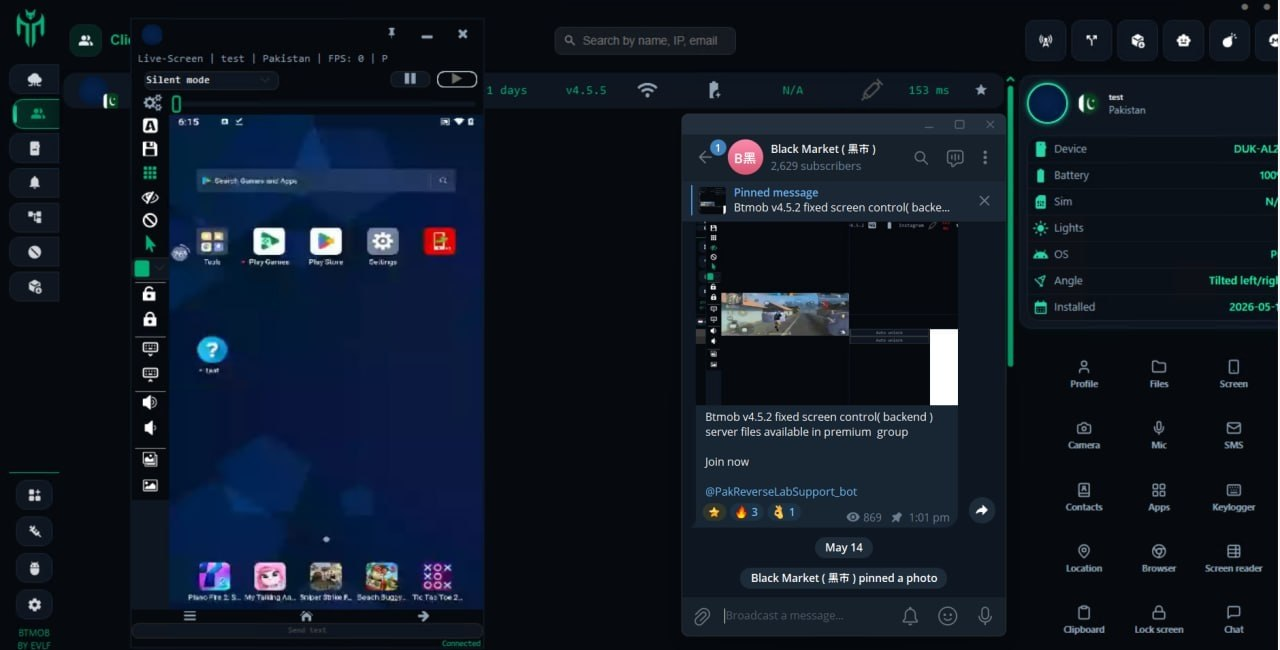Screen dimensions: 1280x650
Task: Dismiss the pinned message bar
Action: point(984,201)
